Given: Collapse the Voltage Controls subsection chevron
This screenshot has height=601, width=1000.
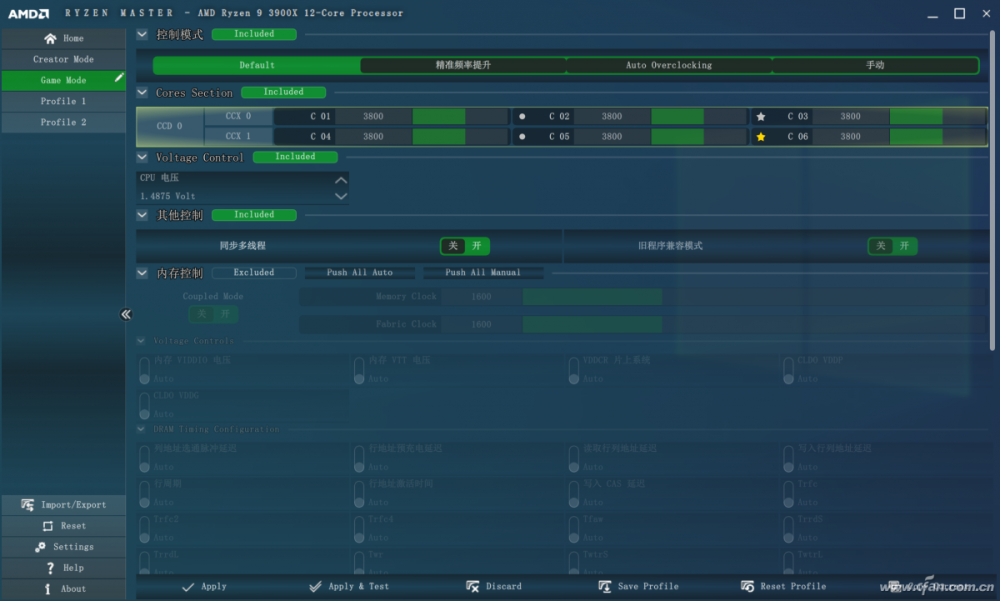Looking at the screenshot, I should 141,341.
